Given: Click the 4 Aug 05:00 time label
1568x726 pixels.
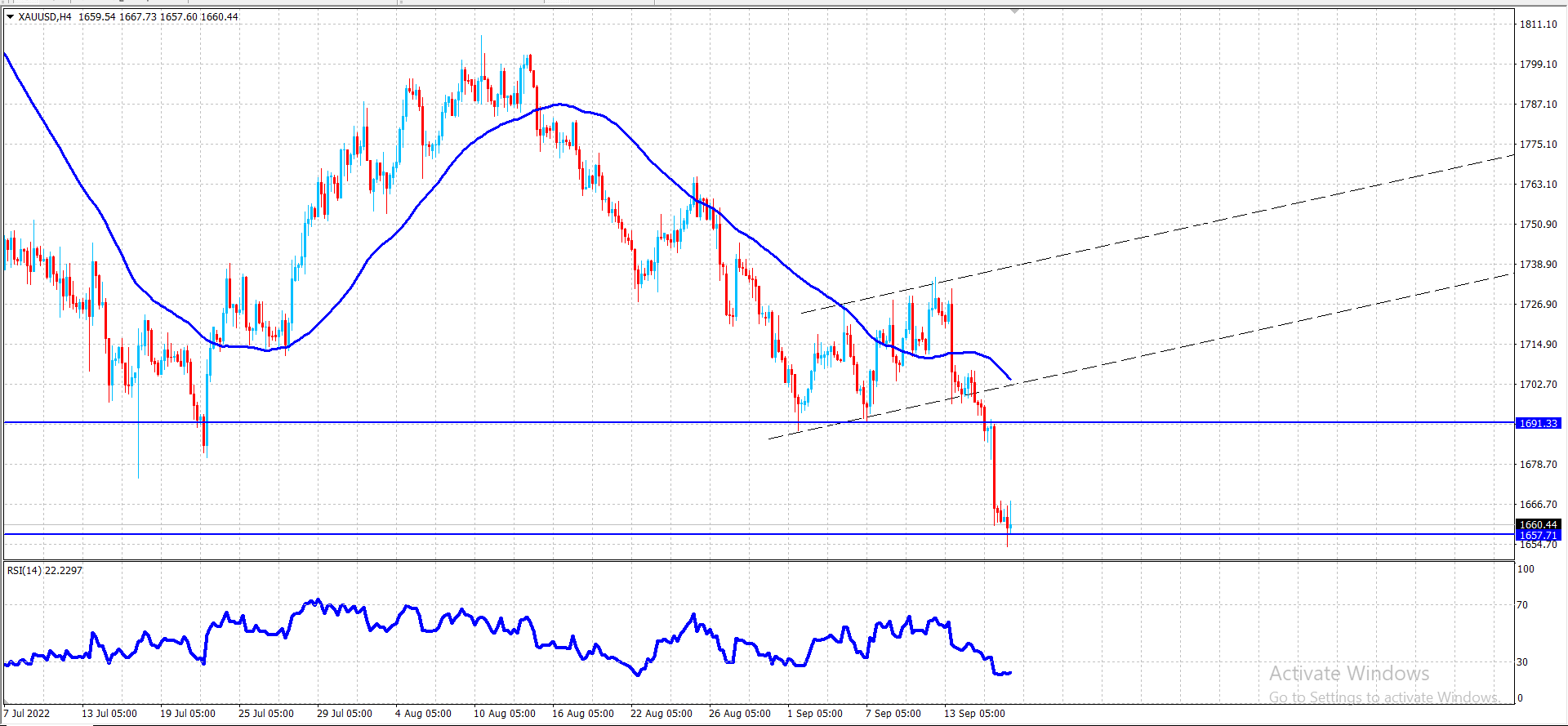Looking at the screenshot, I should [423, 714].
